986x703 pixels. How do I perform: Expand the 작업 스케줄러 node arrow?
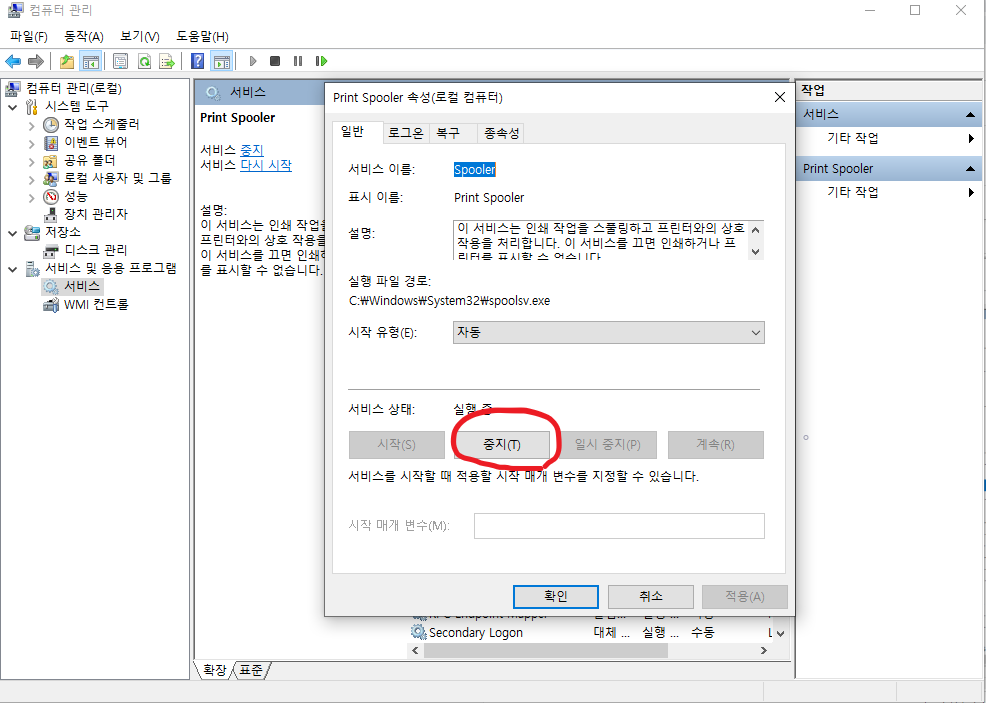31,125
